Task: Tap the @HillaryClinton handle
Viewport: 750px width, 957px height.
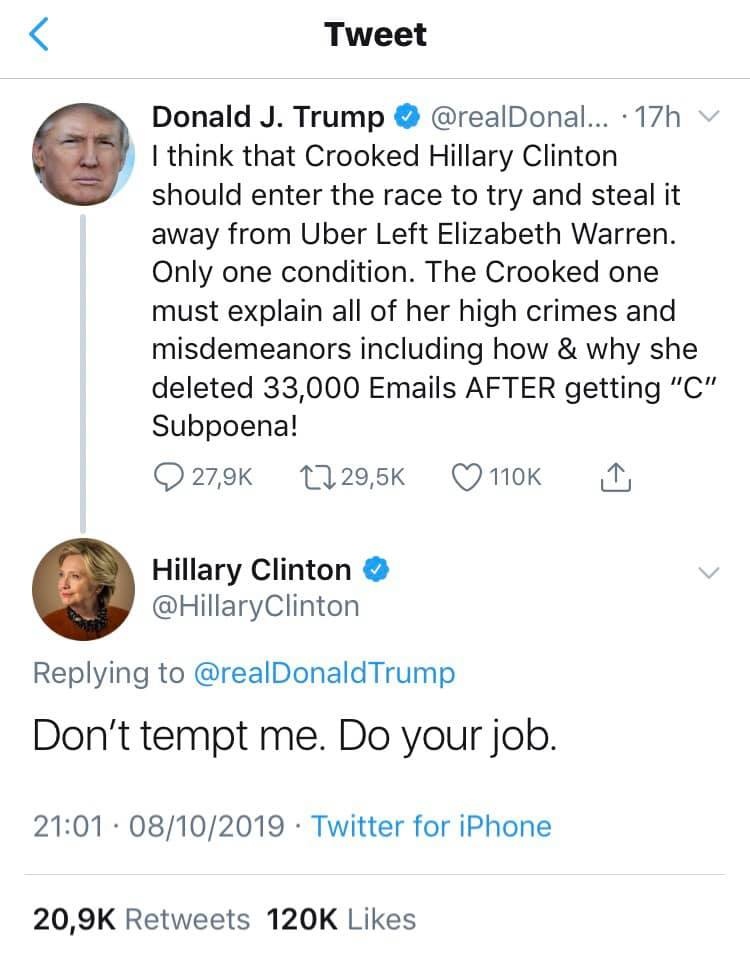Action: click(x=255, y=606)
